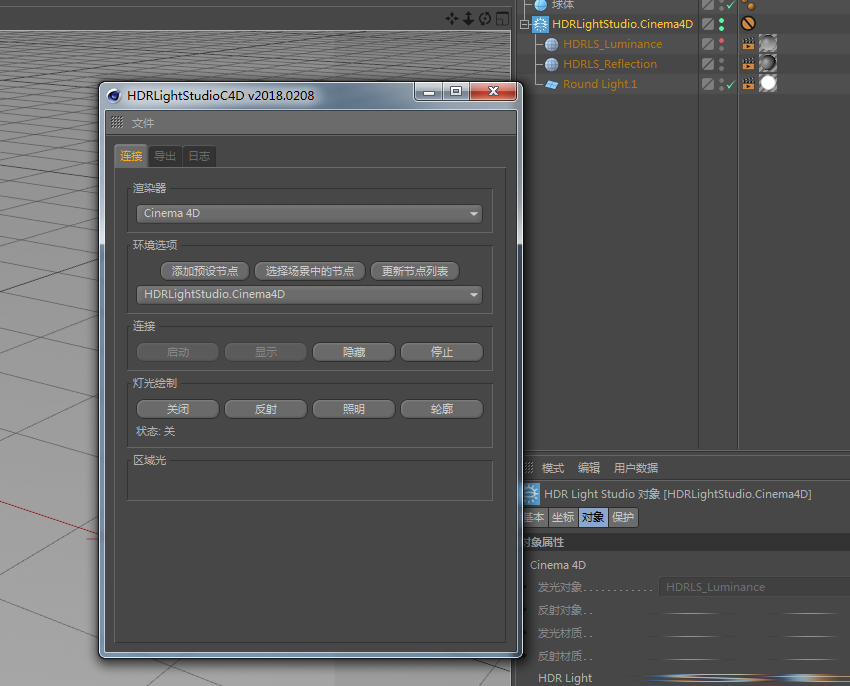Click the 关闭 light paint button
Image resolution: width=850 pixels, height=686 pixels.
[178, 409]
